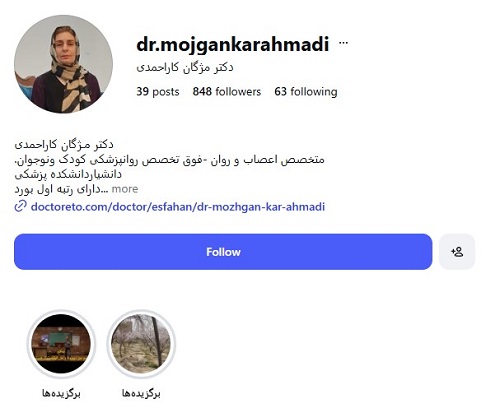
Task: Open the 63 following list
Action: point(306,92)
